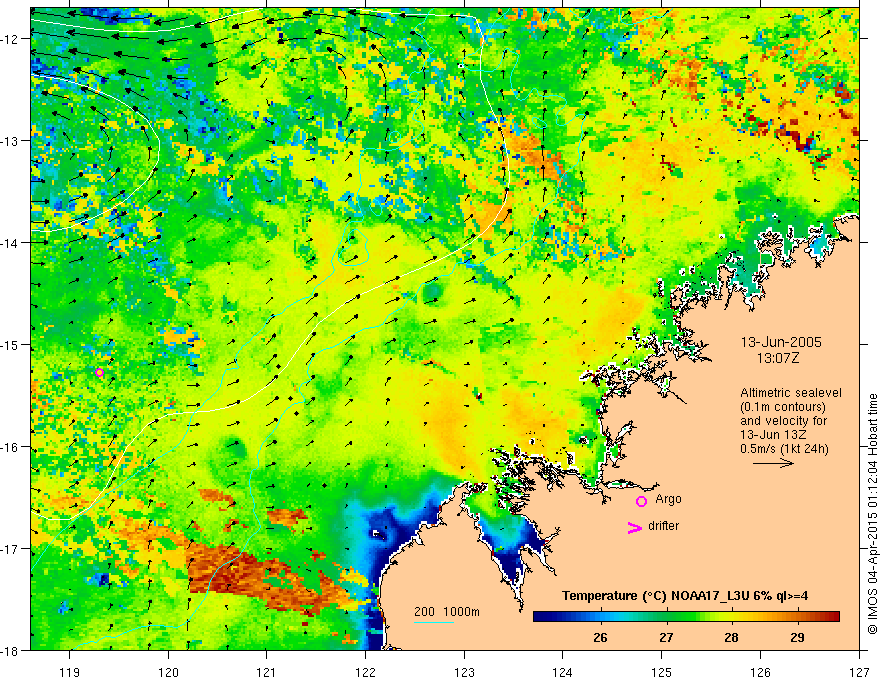Click the 27 tick label on colorbar
The height and width of the screenshot is (680, 880).
point(666,637)
